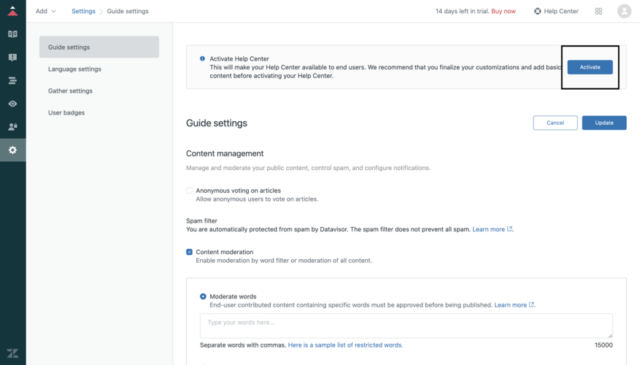640x365 pixels.
Task: Open the Help Center link in header
Action: 561,11
